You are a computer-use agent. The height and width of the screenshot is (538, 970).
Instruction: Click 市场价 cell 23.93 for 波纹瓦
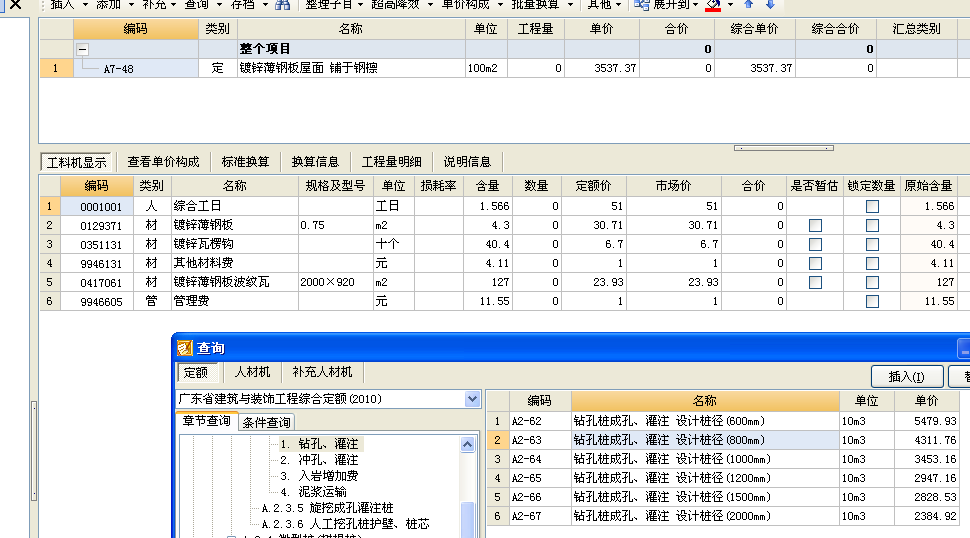[674, 283]
